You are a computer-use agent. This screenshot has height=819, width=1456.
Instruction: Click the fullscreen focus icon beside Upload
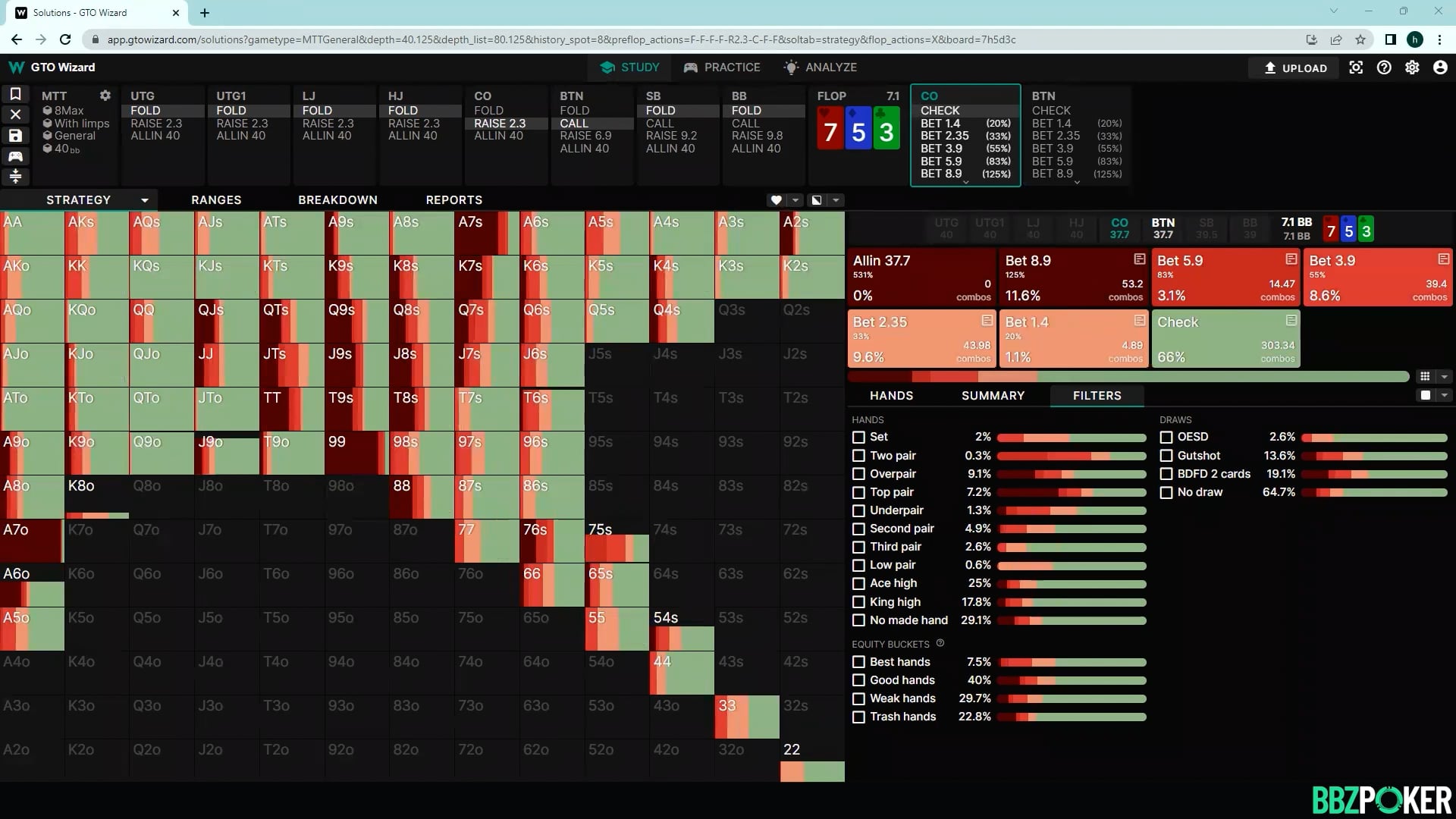(x=1356, y=67)
